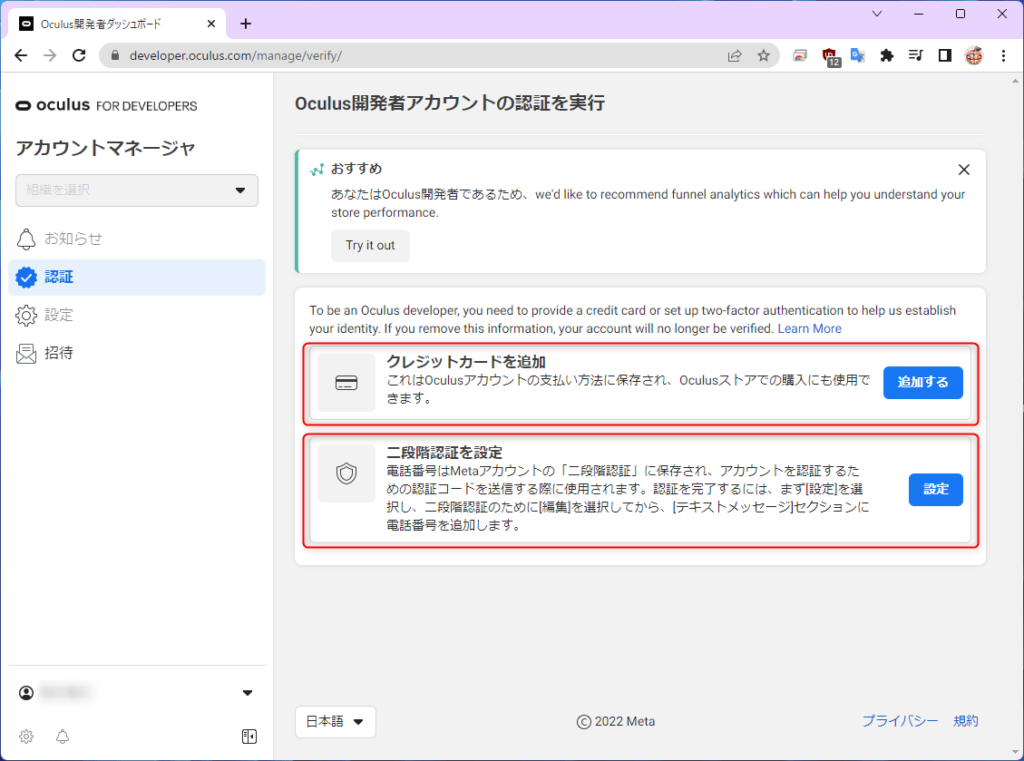1024x761 pixels.
Task: Bookmark this page with the star icon
Action: tap(763, 56)
